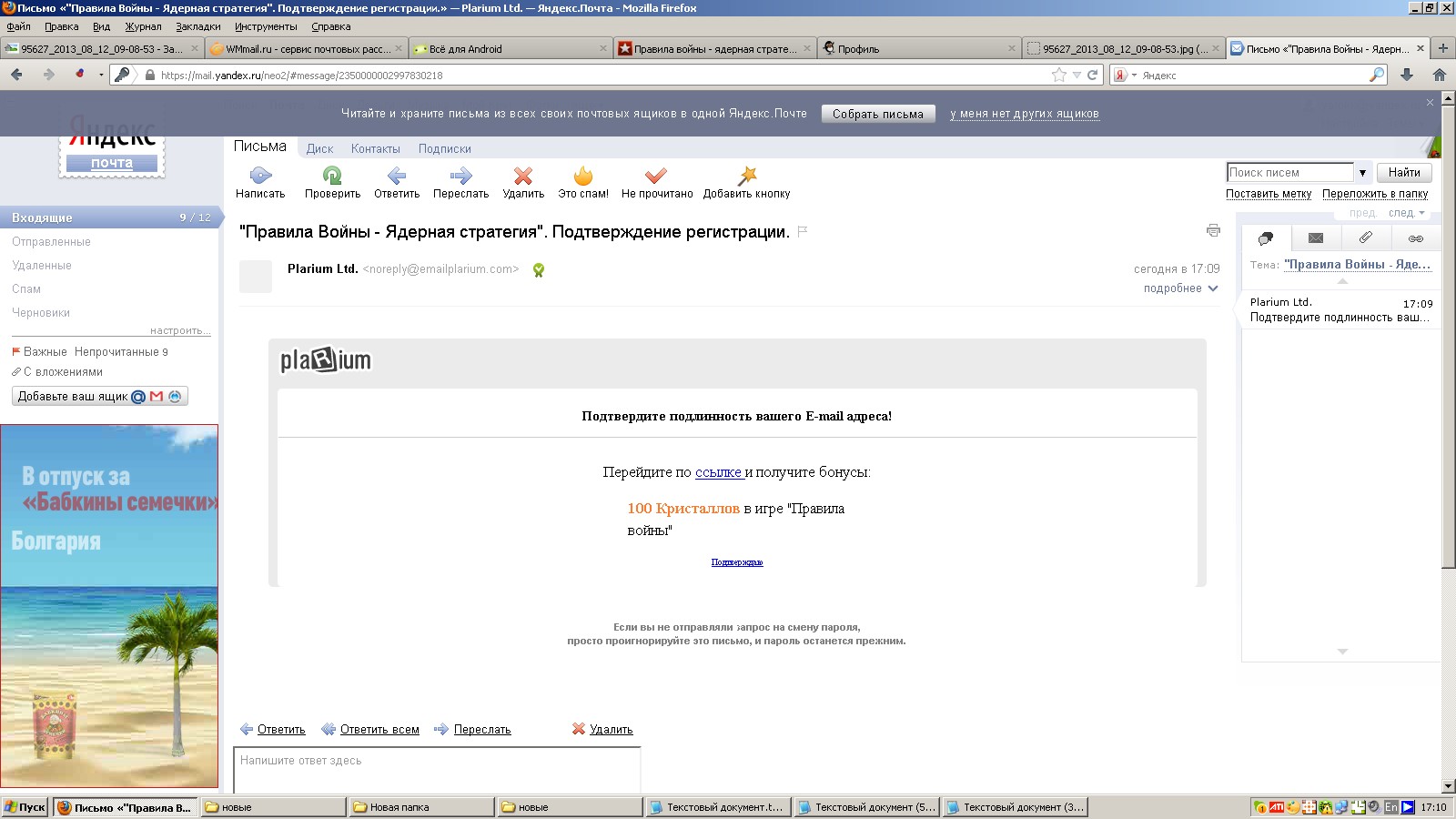
Task: Click the volume speaker tray icon
Action: [x=1374, y=807]
